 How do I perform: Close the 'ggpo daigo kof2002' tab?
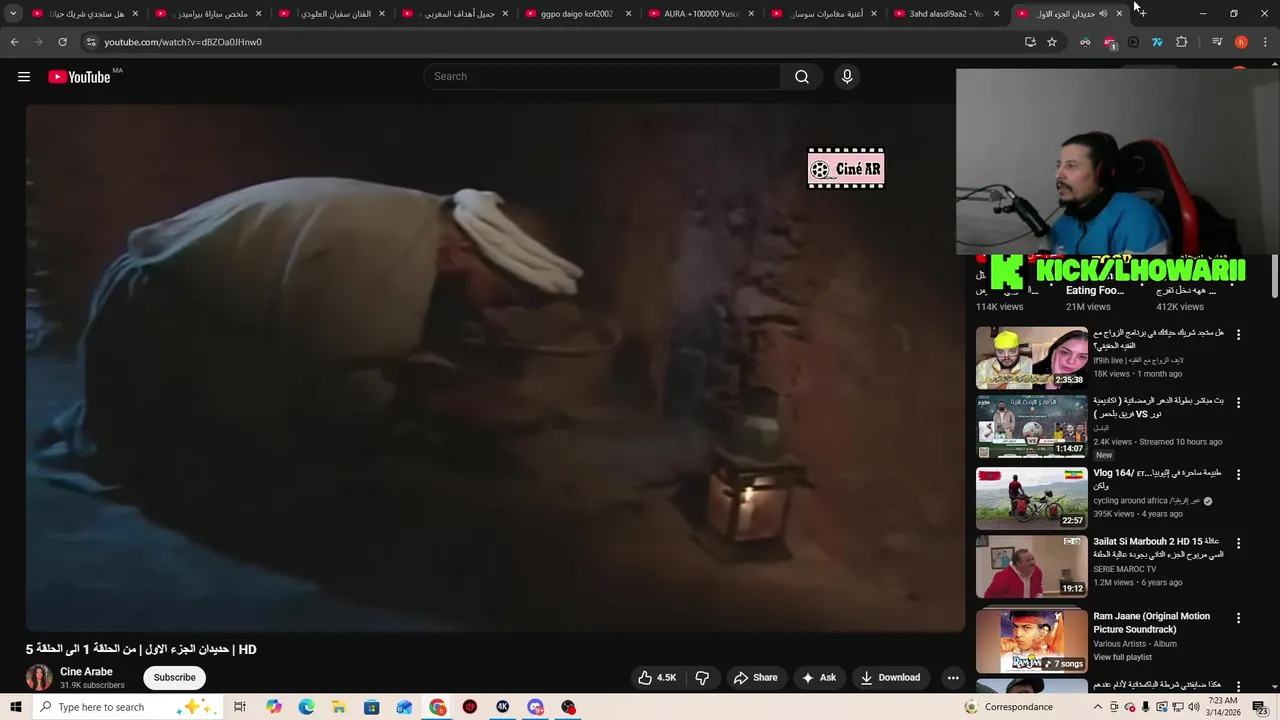[x=628, y=14]
